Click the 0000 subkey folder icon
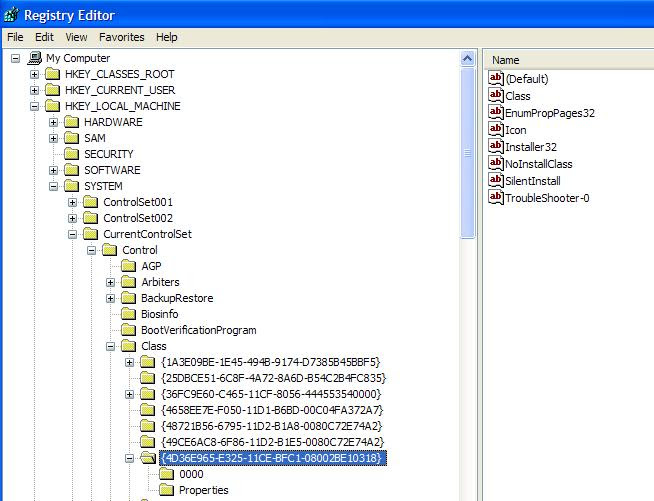This screenshot has width=654, height=501. click(167, 474)
